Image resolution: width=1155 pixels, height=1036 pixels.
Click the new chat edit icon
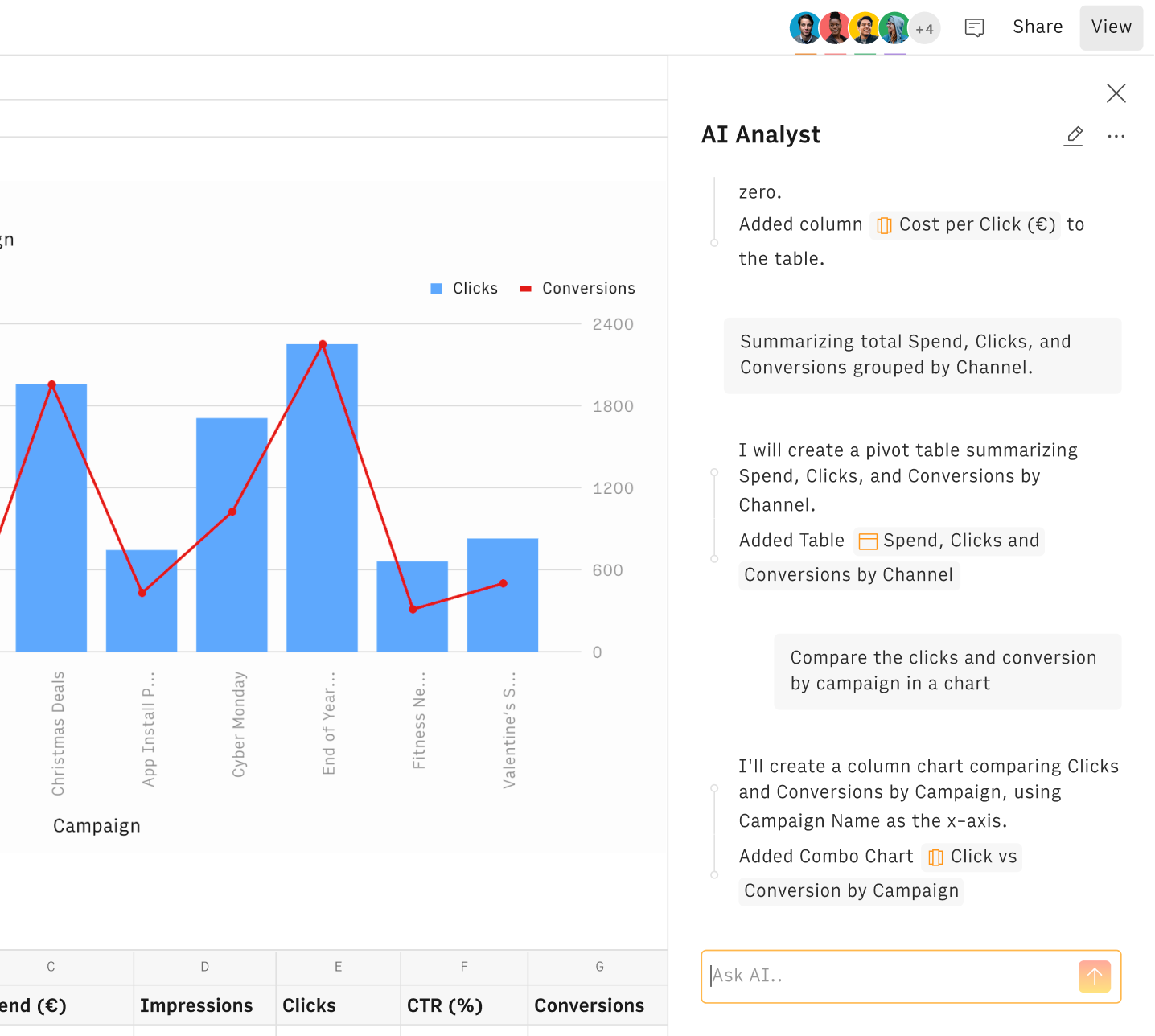1074,135
